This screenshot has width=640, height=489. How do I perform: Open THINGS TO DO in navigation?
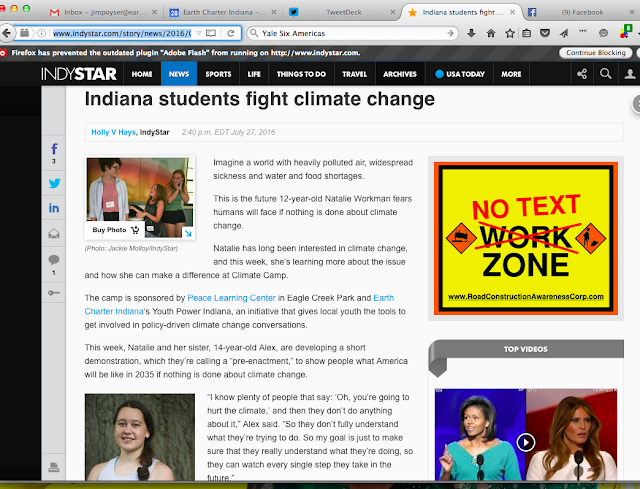click(x=301, y=74)
